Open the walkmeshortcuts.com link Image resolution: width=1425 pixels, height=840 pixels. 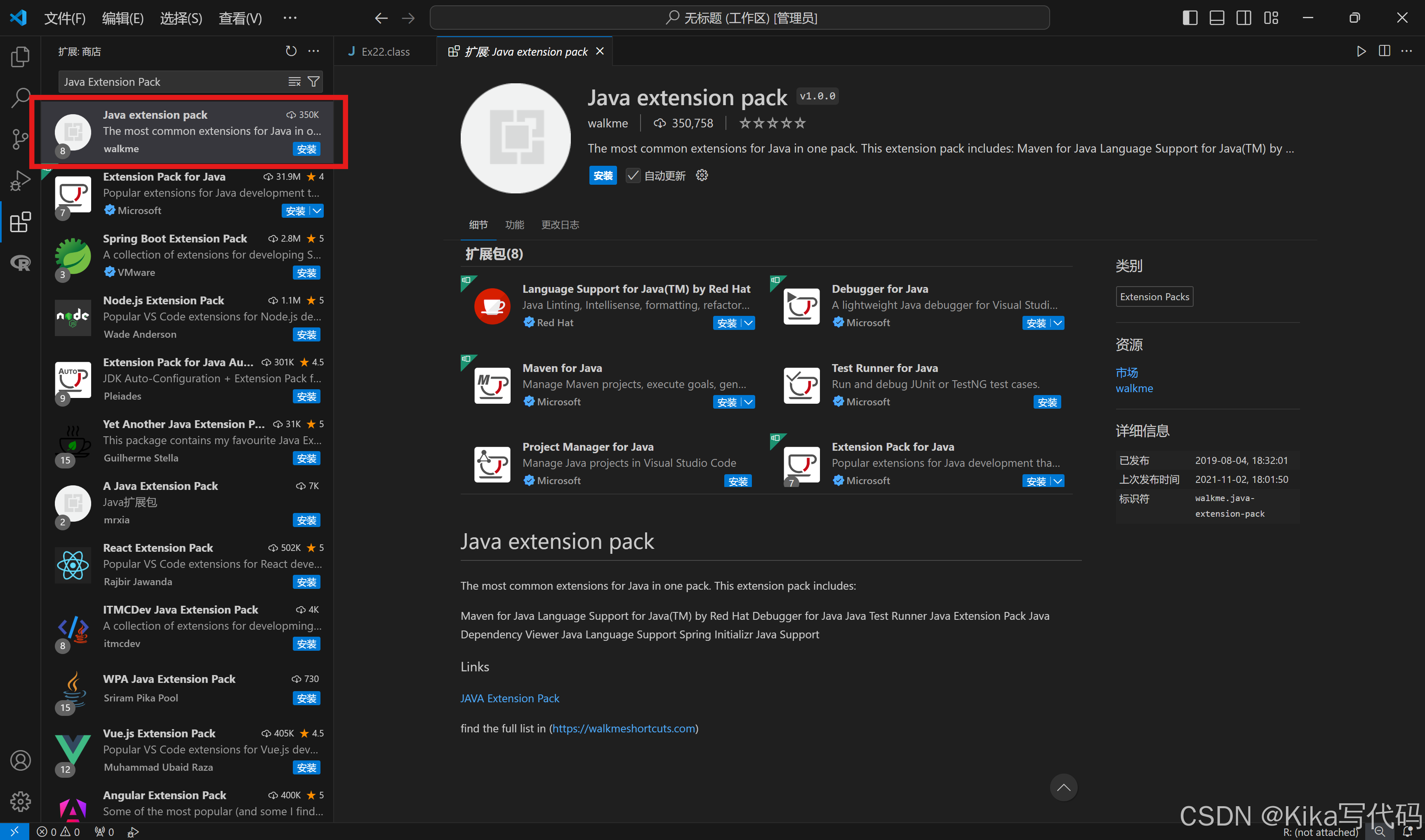coord(623,729)
